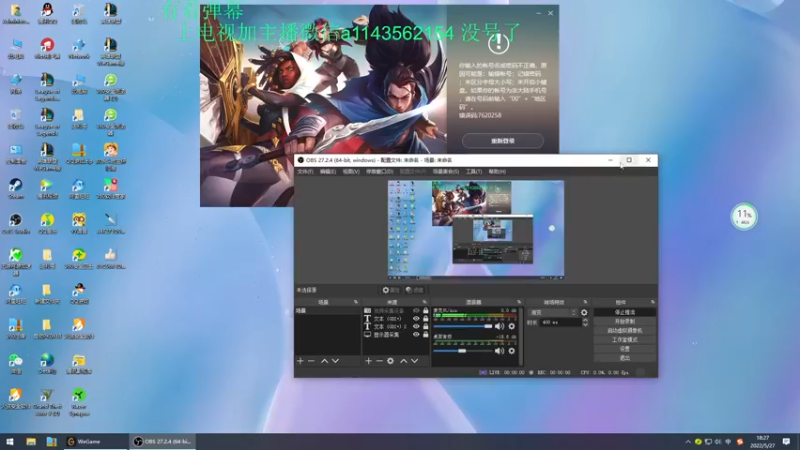800x450 pixels.
Task: Mute the 桌面音频 audio channel
Action: coord(499,351)
